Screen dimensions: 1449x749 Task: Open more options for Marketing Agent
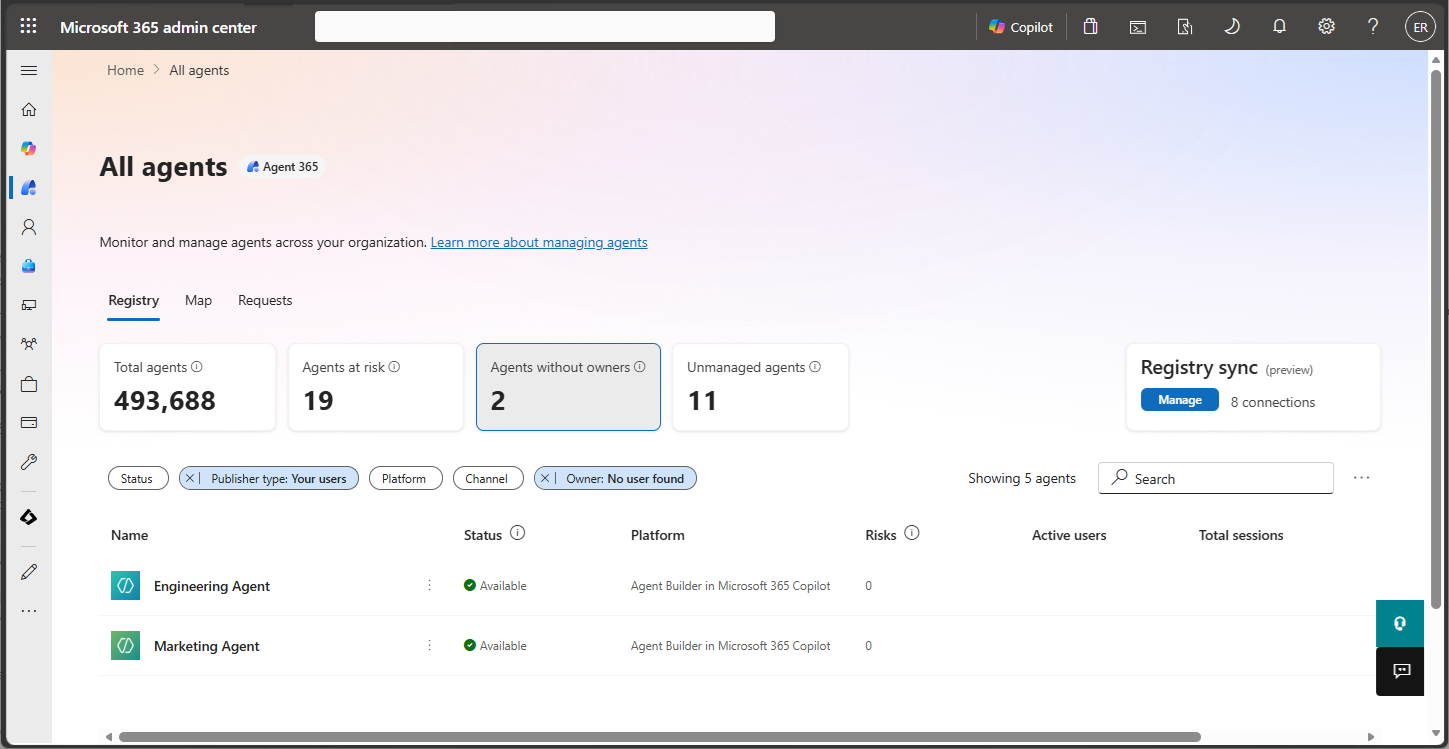[430, 646]
